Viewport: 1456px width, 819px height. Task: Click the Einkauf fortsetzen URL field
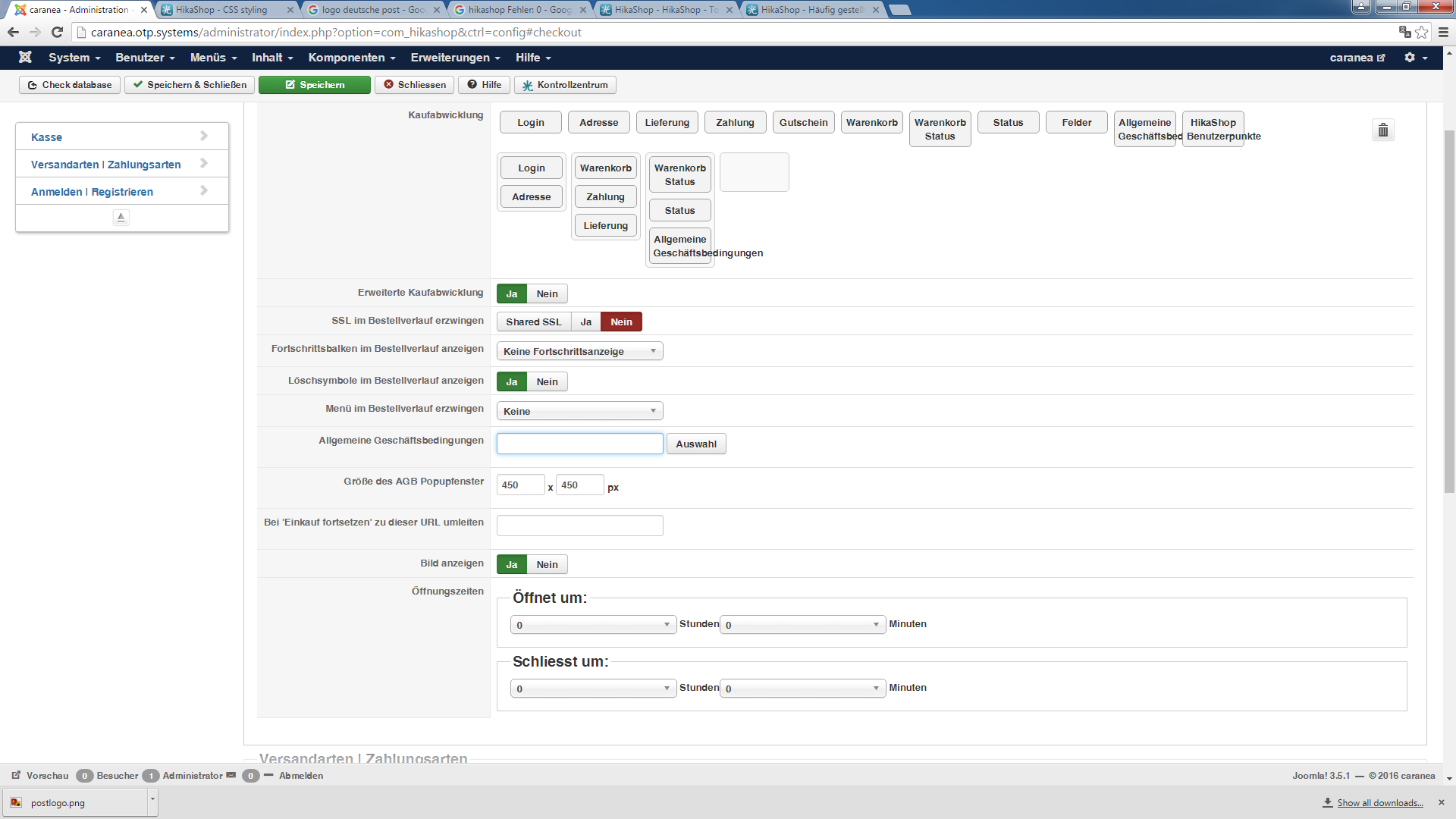point(579,526)
